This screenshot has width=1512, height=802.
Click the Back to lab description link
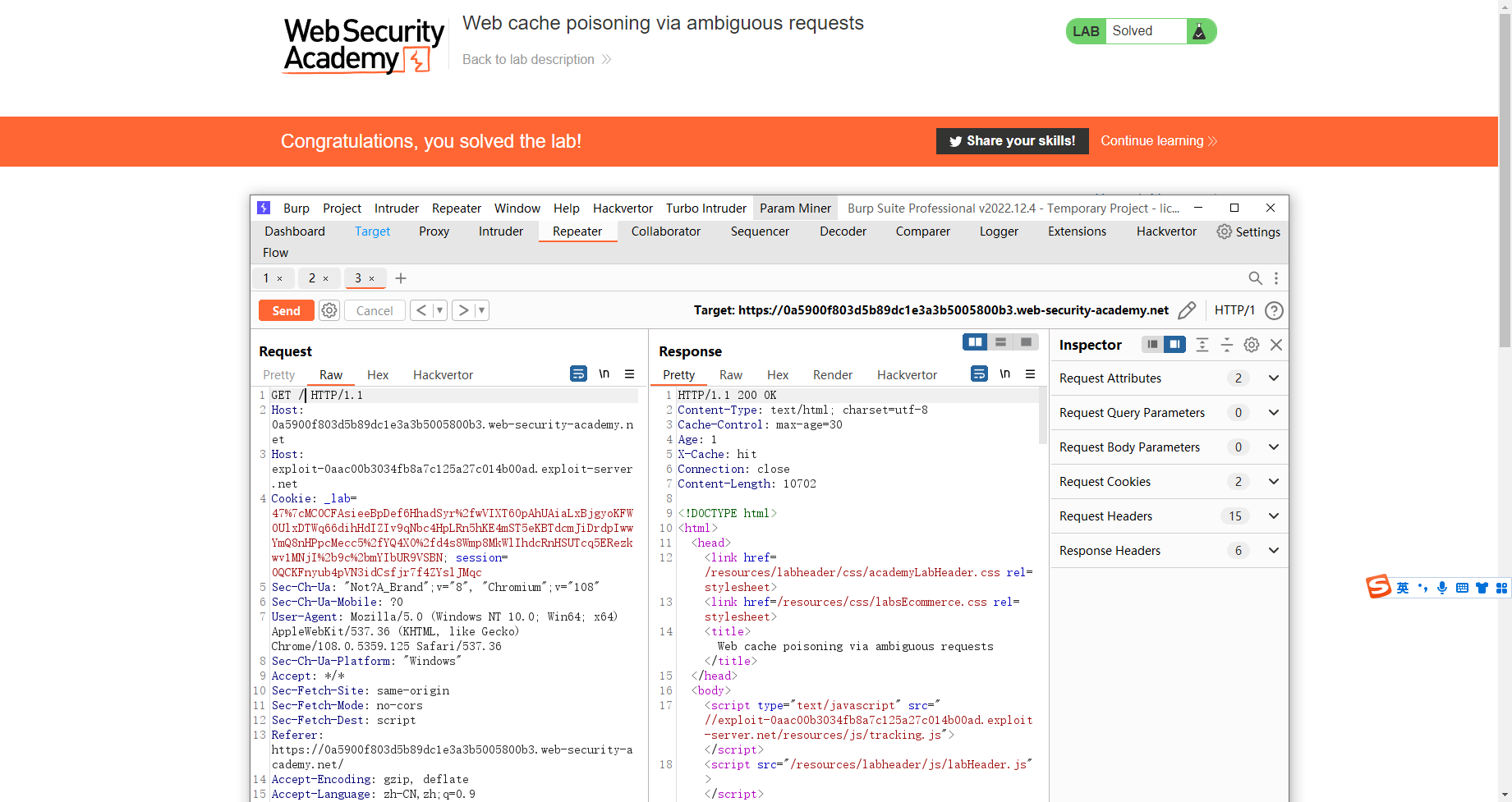[528, 59]
